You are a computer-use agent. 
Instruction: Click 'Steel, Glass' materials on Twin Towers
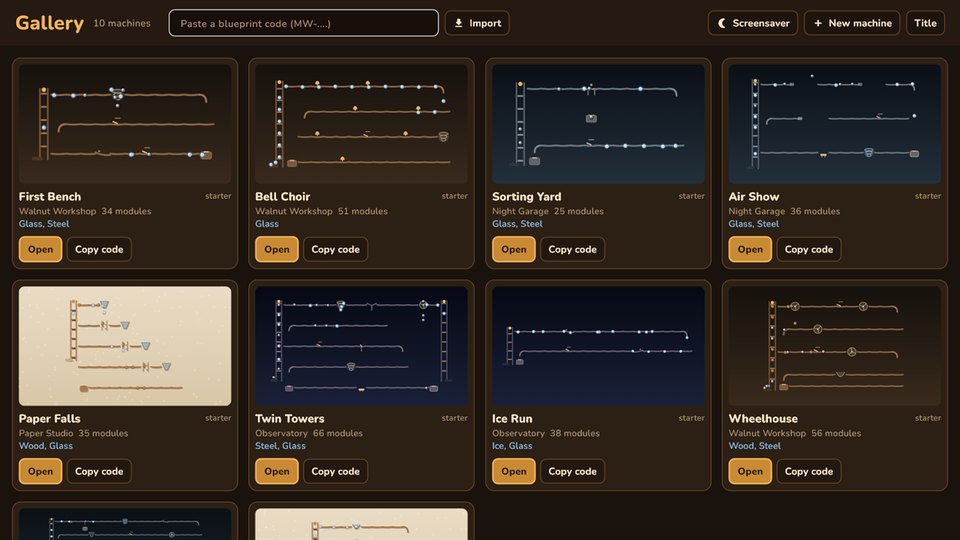(x=280, y=446)
